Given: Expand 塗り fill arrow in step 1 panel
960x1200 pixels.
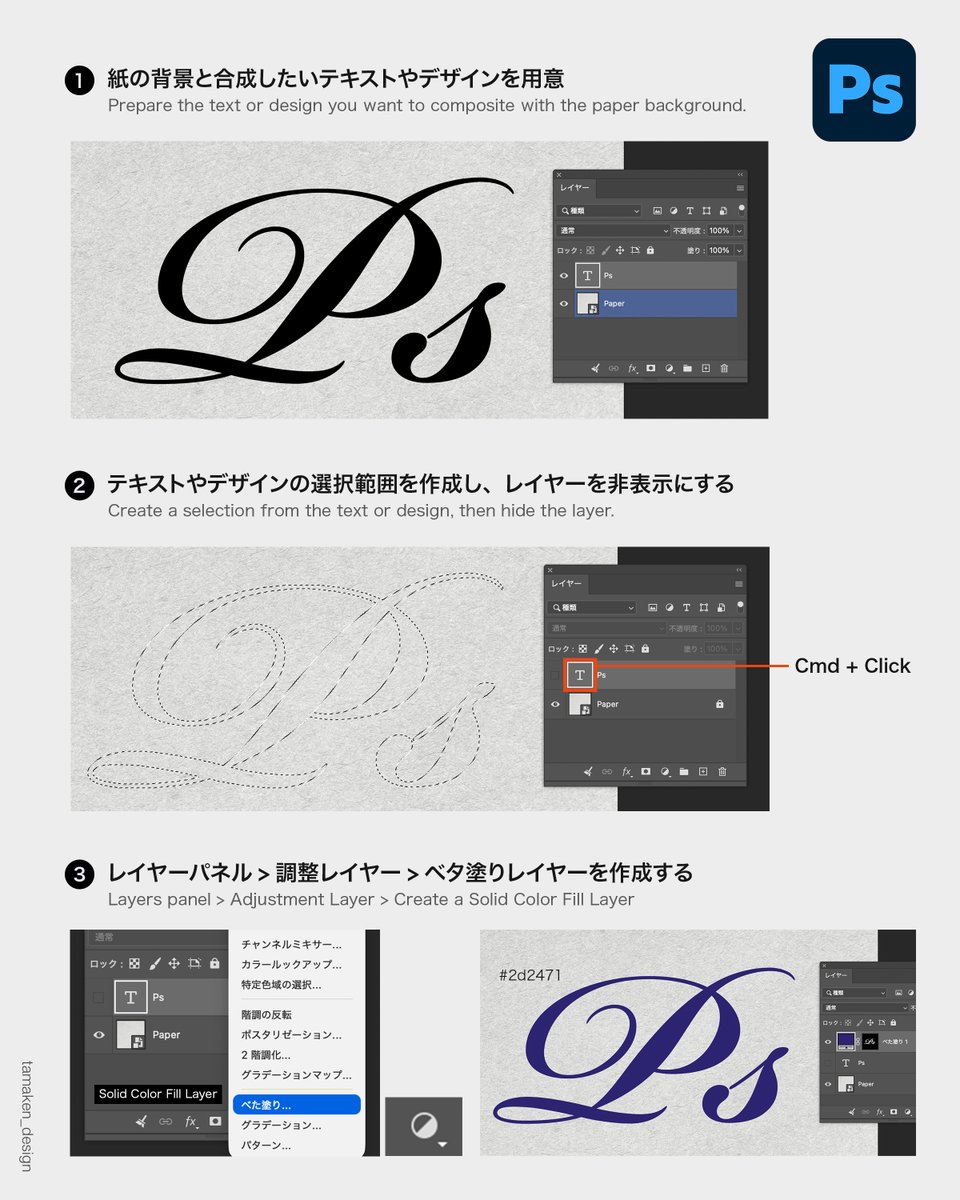Looking at the screenshot, I should (739, 250).
